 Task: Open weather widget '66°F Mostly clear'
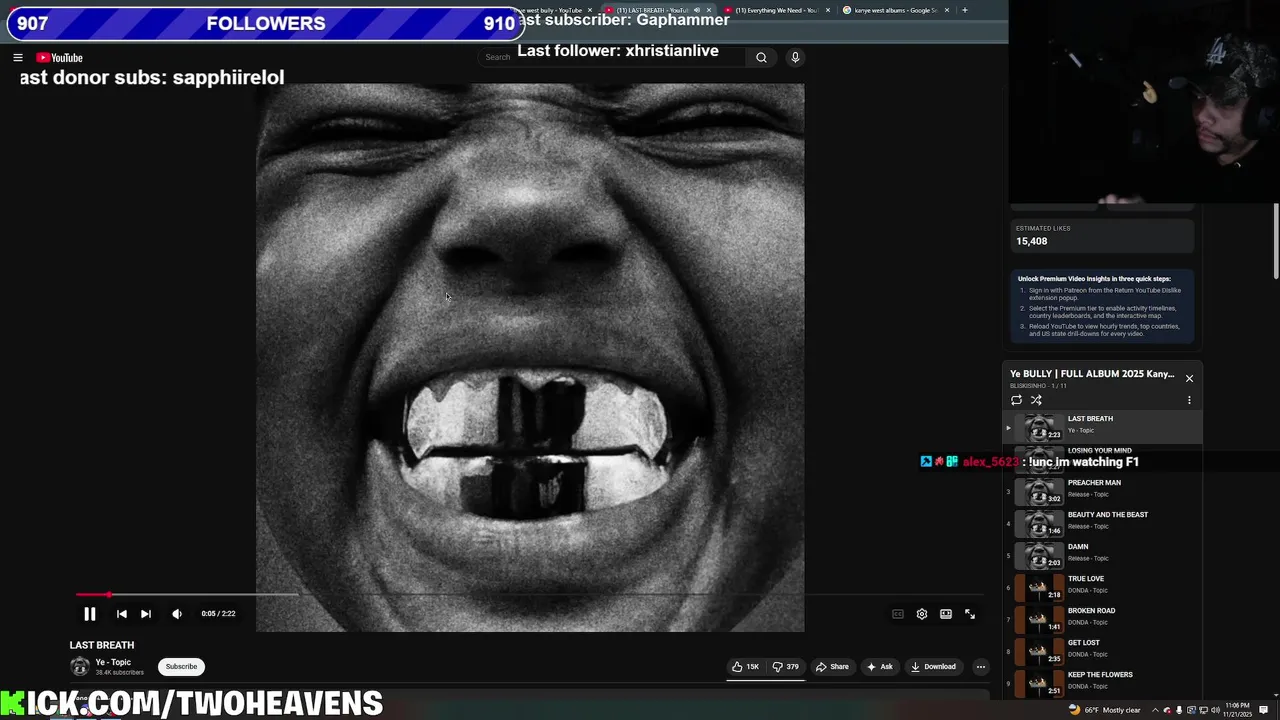point(1105,710)
